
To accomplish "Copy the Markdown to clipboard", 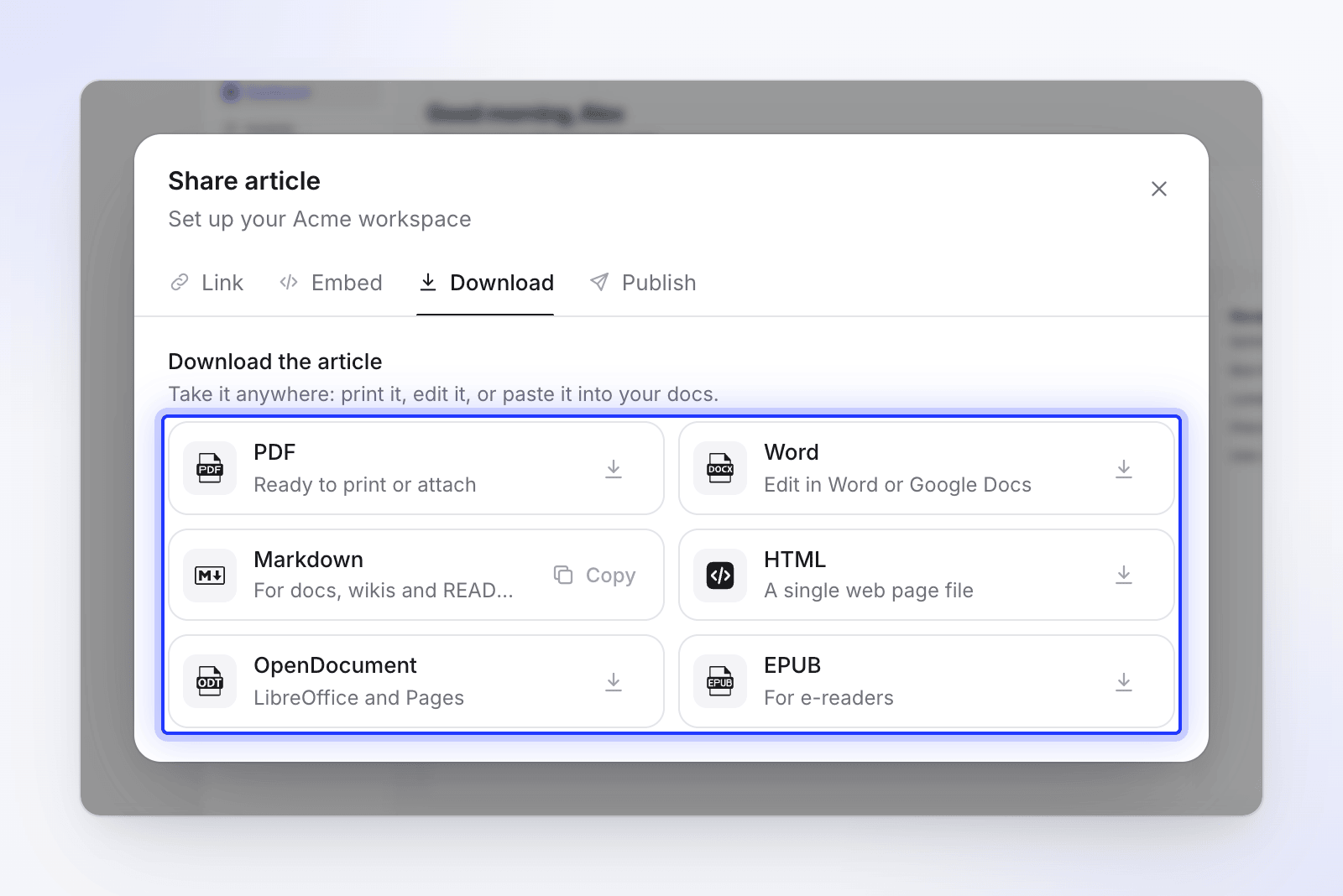I will [x=594, y=575].
